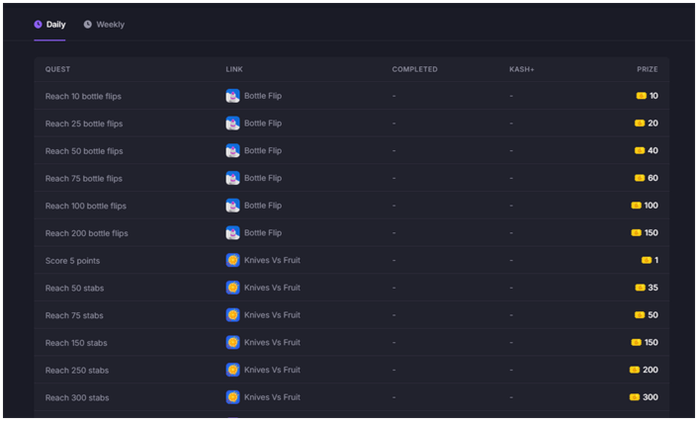Select quest 'Reach 25 bottle flips'
698x421 pixels.
84,124
